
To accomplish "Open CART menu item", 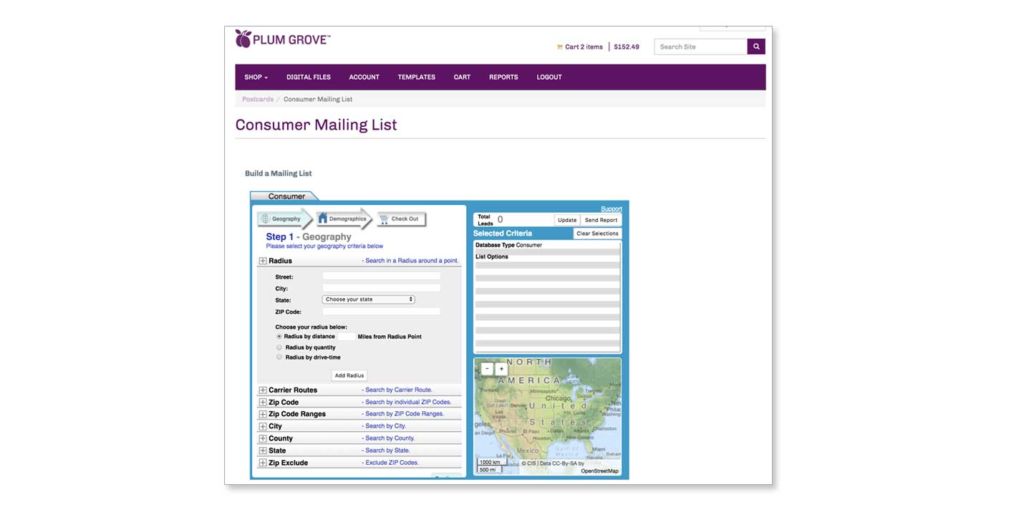I will 462,77.
